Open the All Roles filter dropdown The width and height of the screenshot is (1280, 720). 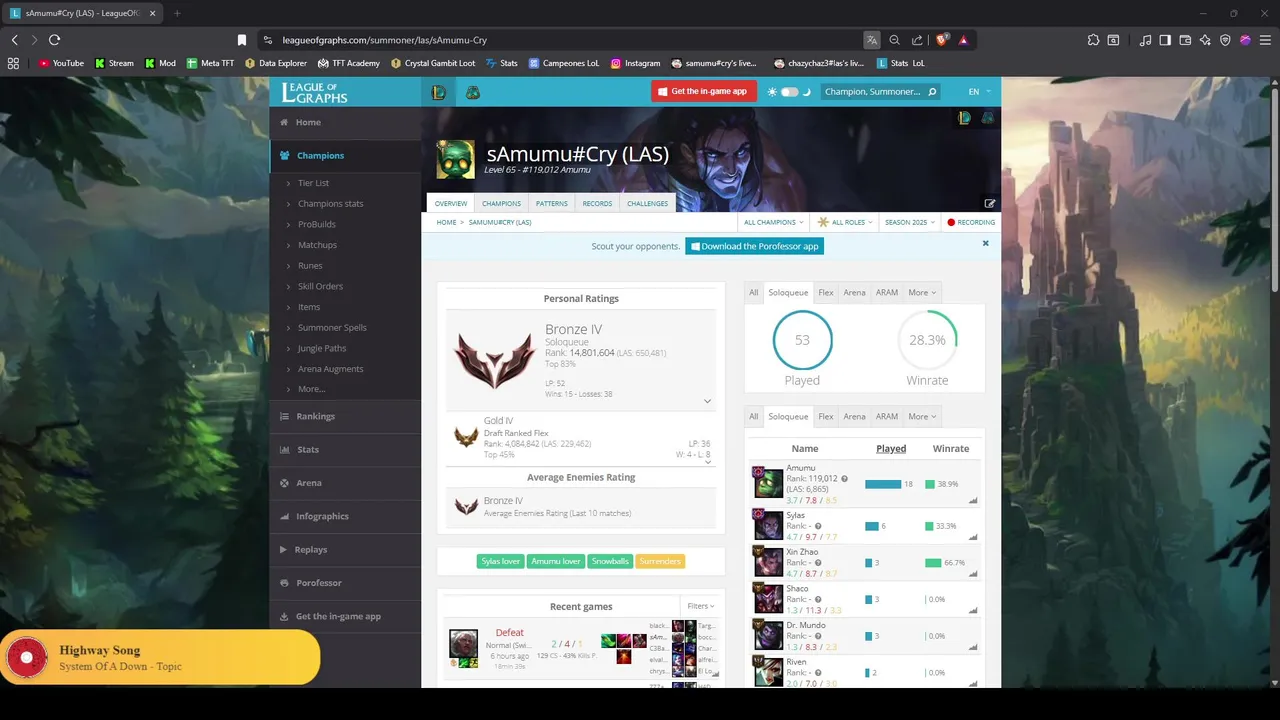click(x=845, y=222)
